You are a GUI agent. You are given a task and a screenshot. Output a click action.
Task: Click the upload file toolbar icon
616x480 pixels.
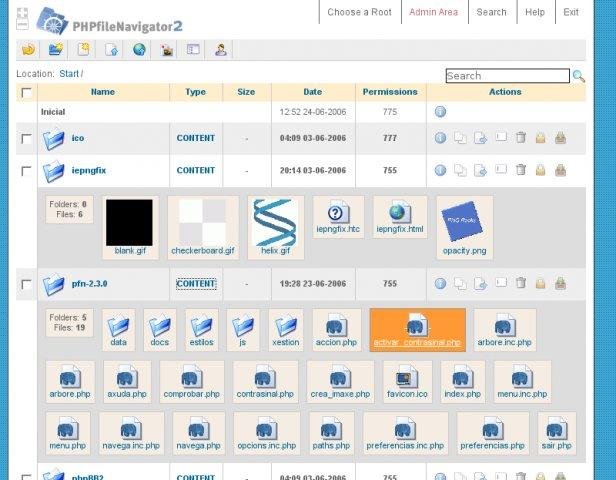112,49
